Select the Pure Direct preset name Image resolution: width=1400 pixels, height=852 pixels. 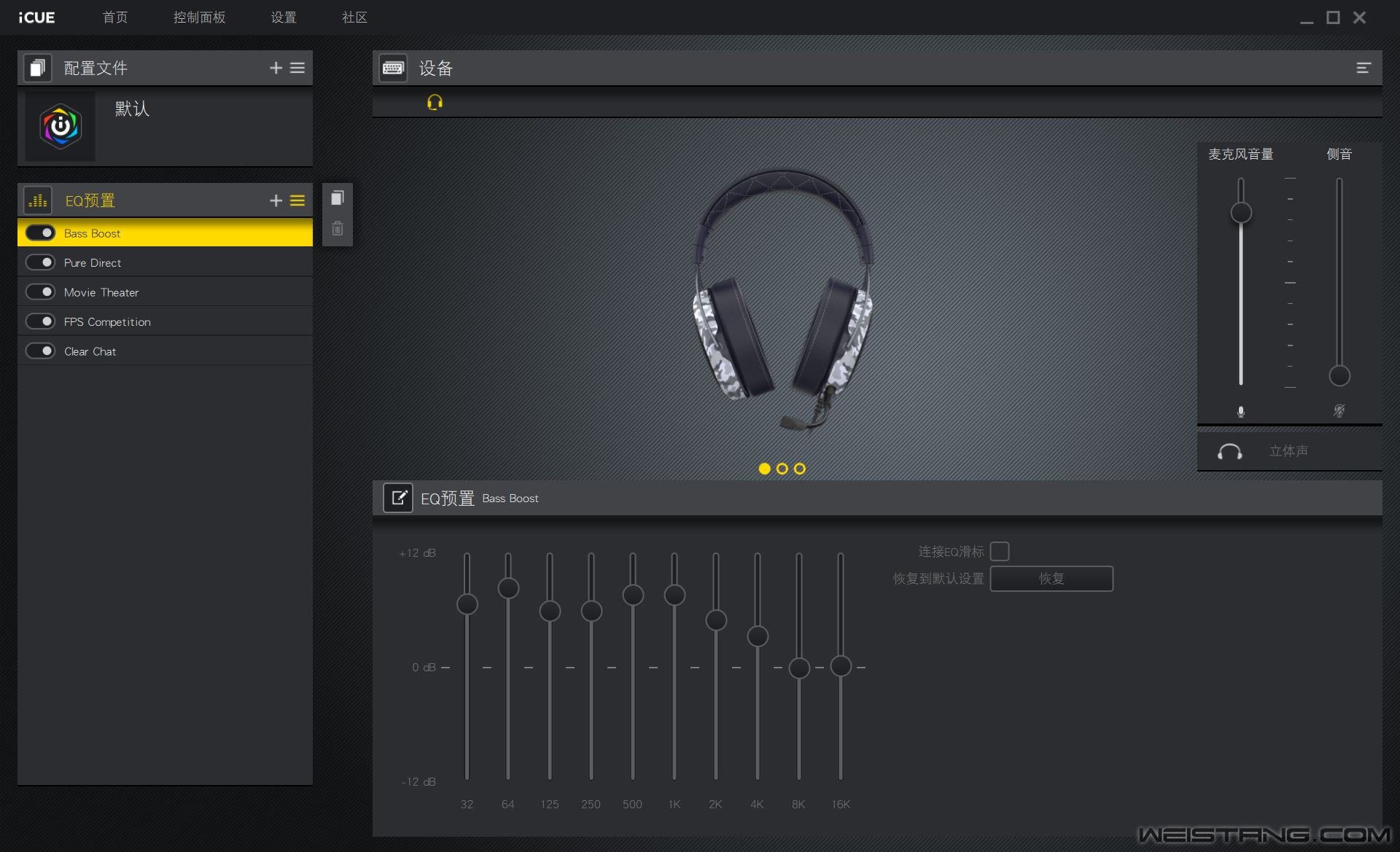coord(93,262)
